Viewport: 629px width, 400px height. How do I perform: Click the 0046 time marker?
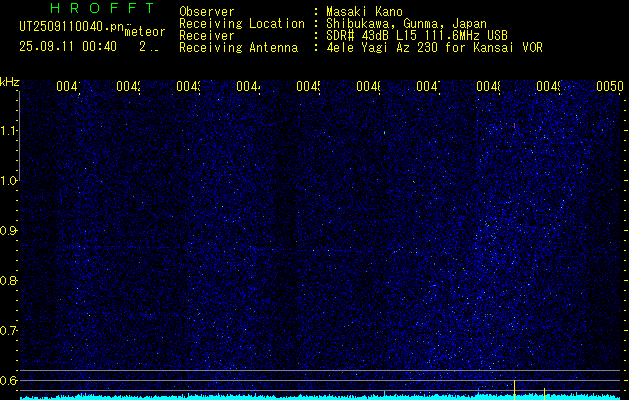point(368,87)
